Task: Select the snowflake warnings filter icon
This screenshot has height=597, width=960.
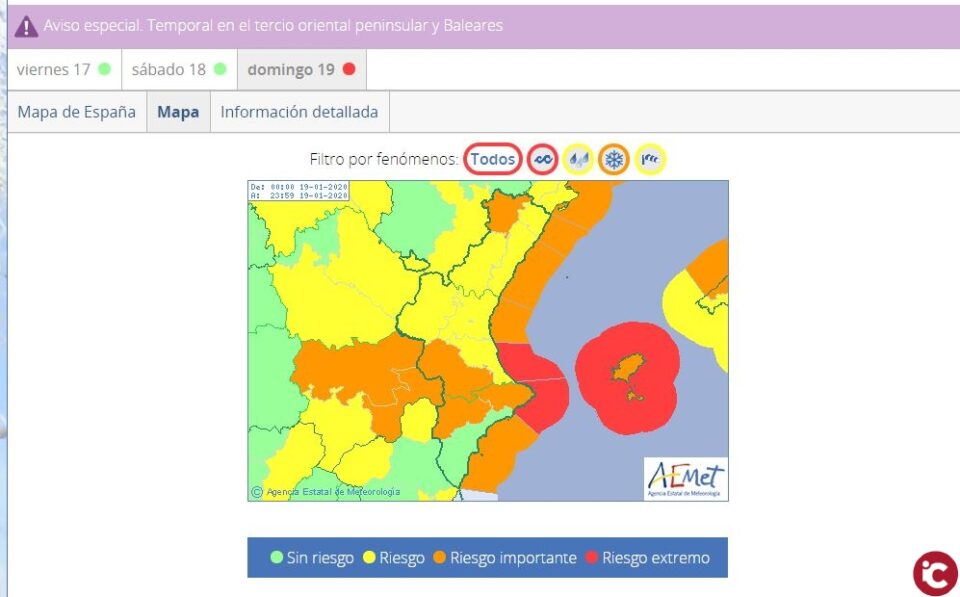Action: tap(613, 158)
